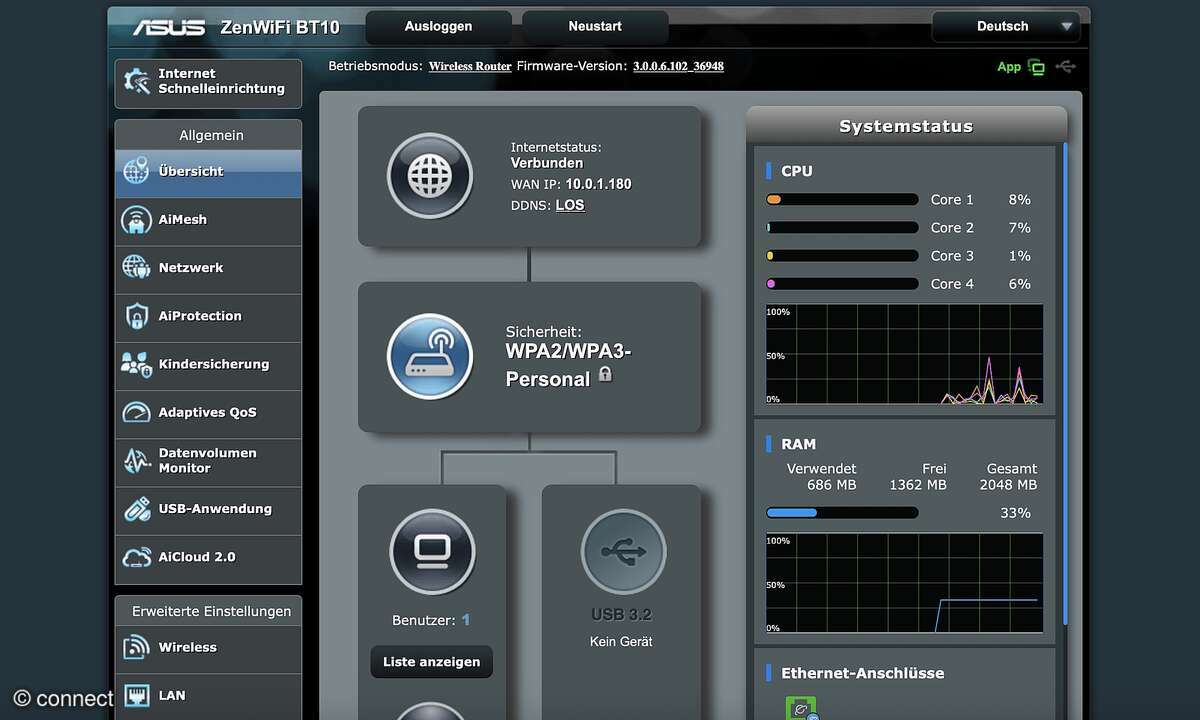This screenshot has height=720, width=1200.
Task: Click the ASUS logo
Action: 170,27
